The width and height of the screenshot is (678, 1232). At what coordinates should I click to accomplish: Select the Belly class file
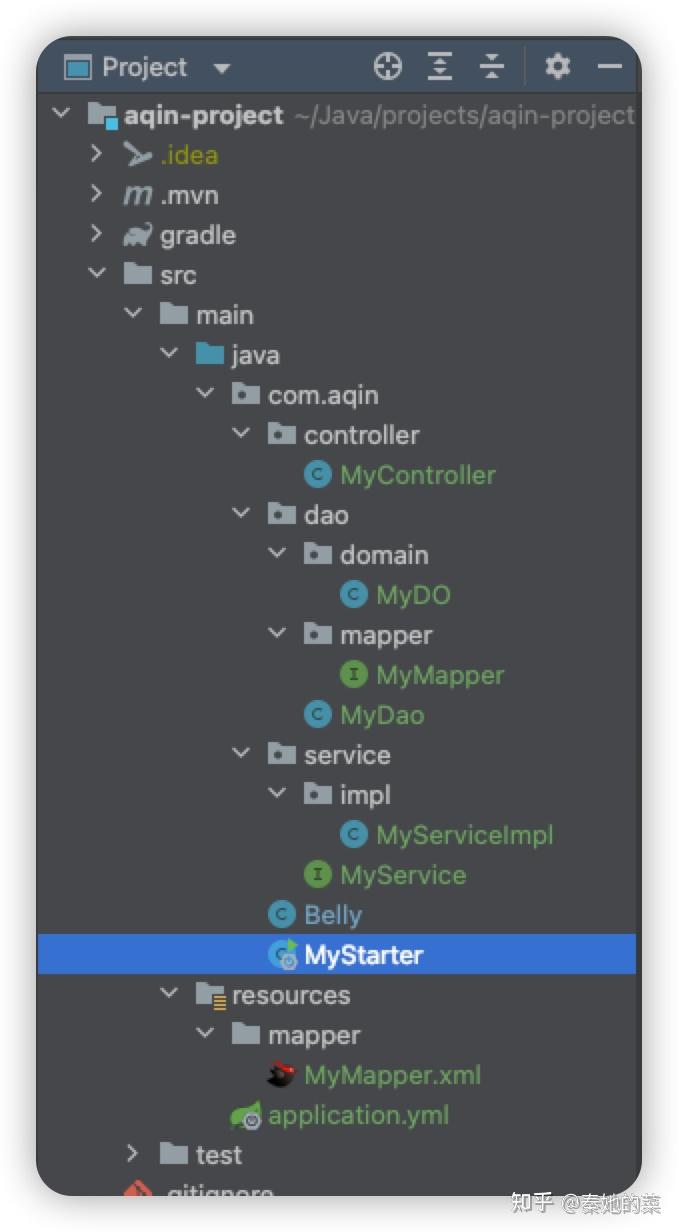click(x=332, y=915)
